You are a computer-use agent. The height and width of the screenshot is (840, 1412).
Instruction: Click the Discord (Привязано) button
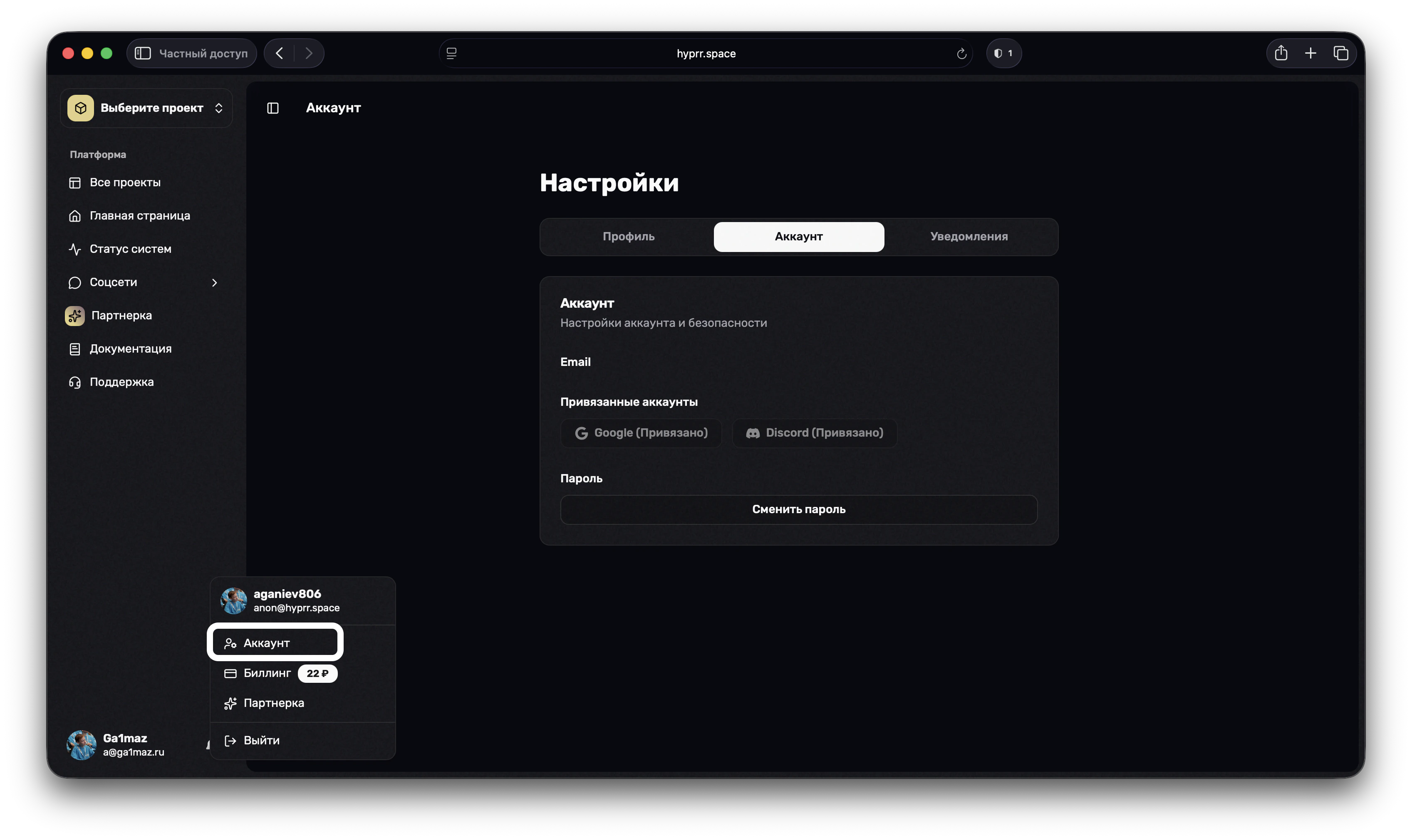pyautogui.click(x=814, y=433)
